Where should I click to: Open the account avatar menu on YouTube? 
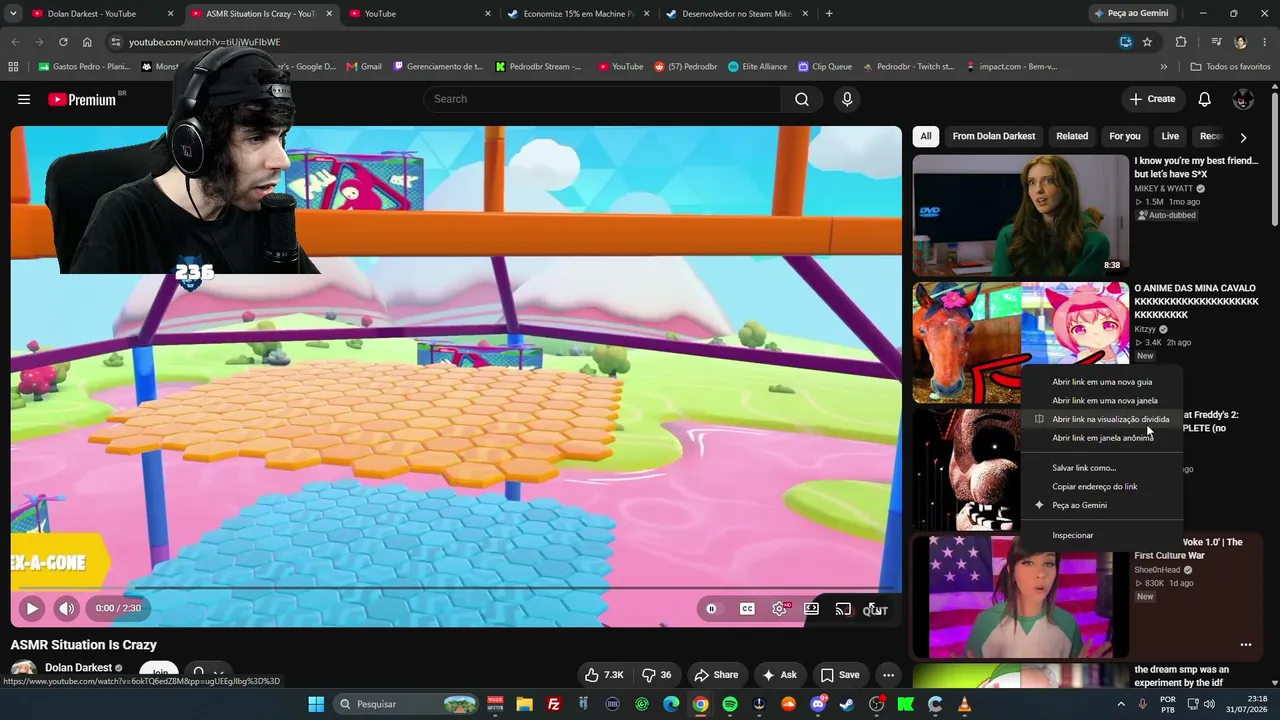(1243, 99)
